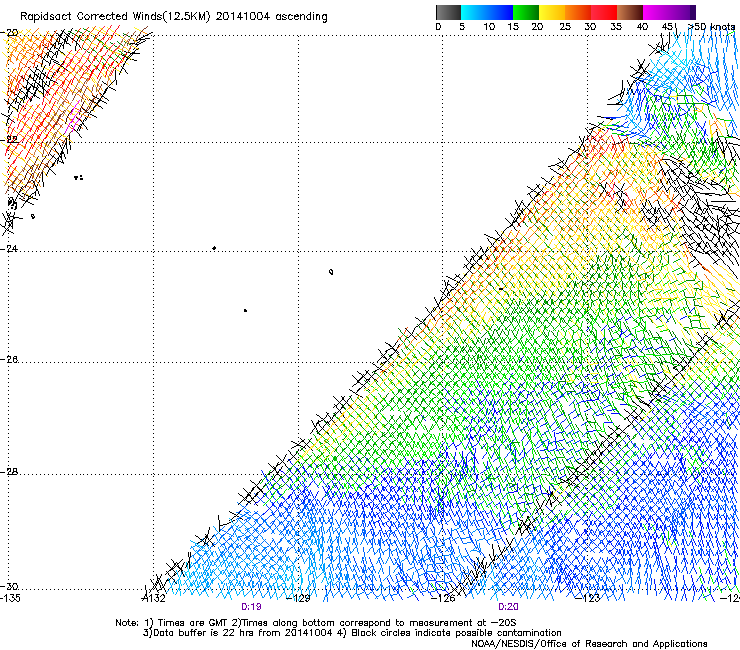Click the 'Rapidscat Corrected Winds(12.5KM)' title
This screenshot has height=650, width=740.
tap(115, 17)
